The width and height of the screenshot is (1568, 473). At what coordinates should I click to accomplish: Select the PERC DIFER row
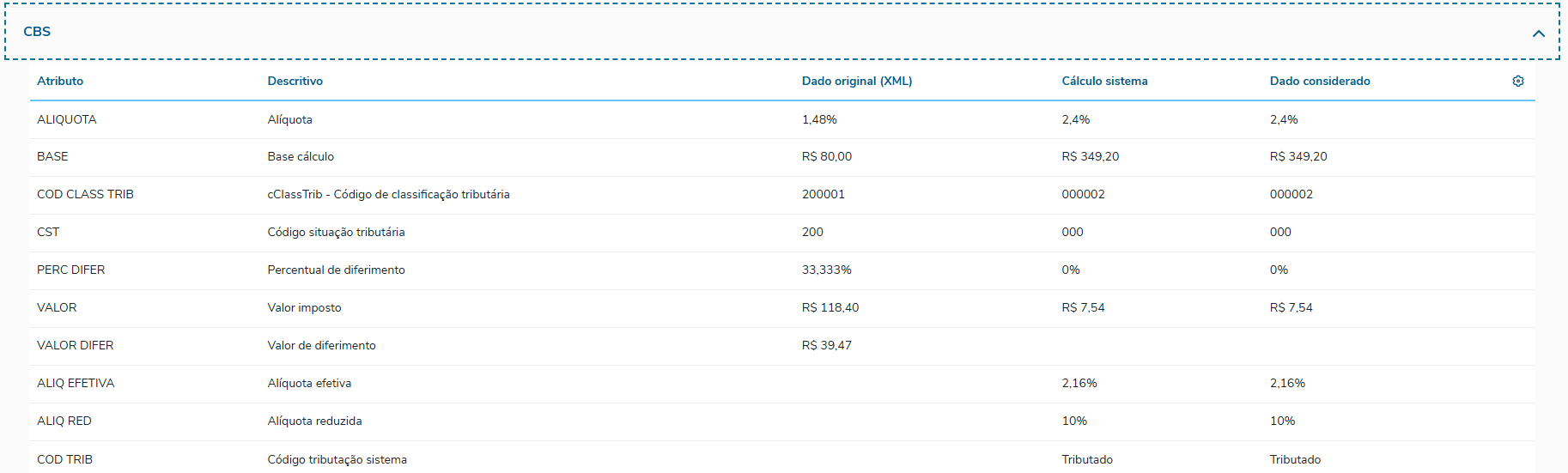coord(70,270)
